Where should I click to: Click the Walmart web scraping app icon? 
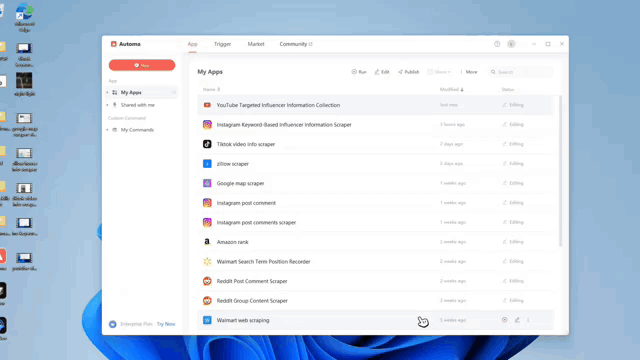tap(207, 320)
